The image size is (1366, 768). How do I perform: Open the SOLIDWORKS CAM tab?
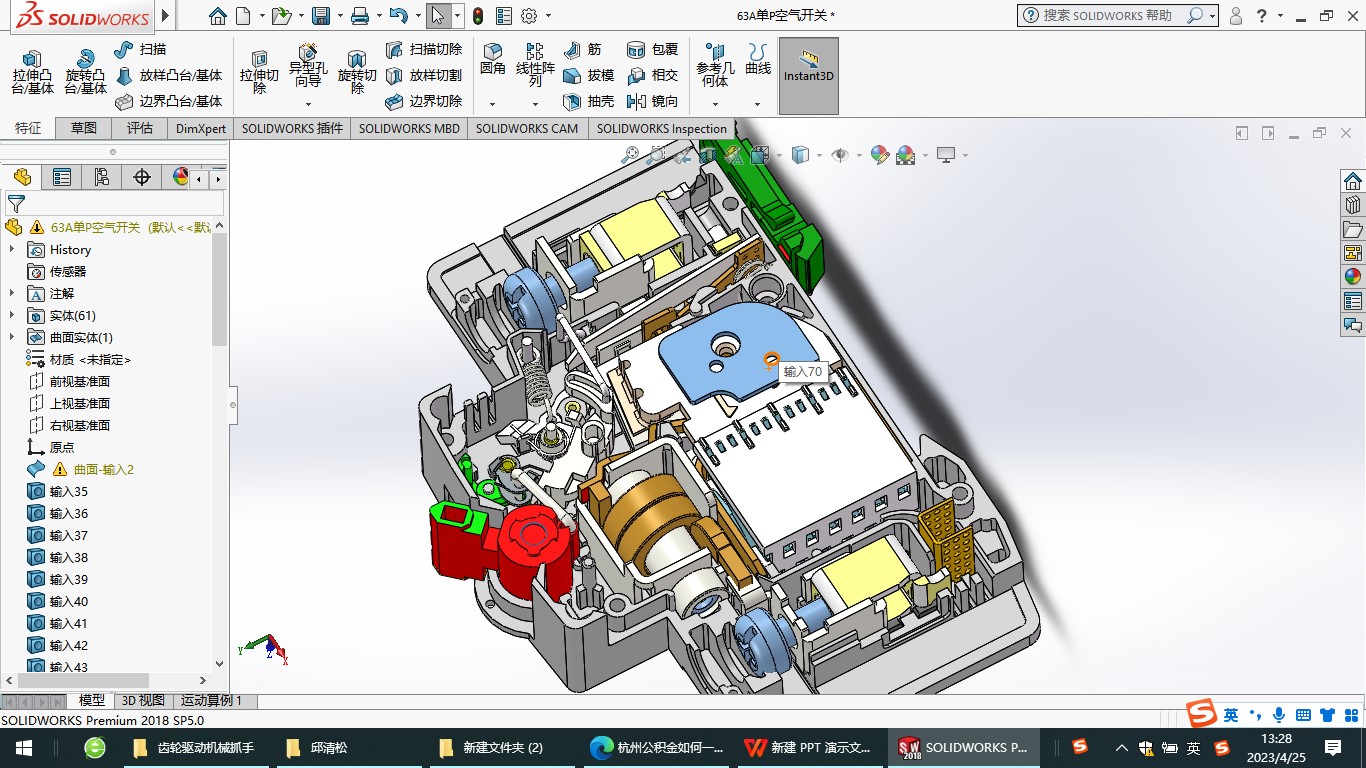tap(527, 128)
